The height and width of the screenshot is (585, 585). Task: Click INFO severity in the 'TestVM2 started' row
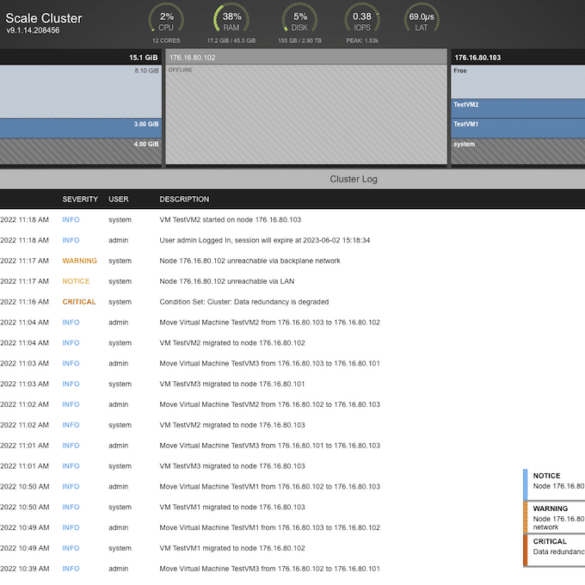click(x=71, y=220)
